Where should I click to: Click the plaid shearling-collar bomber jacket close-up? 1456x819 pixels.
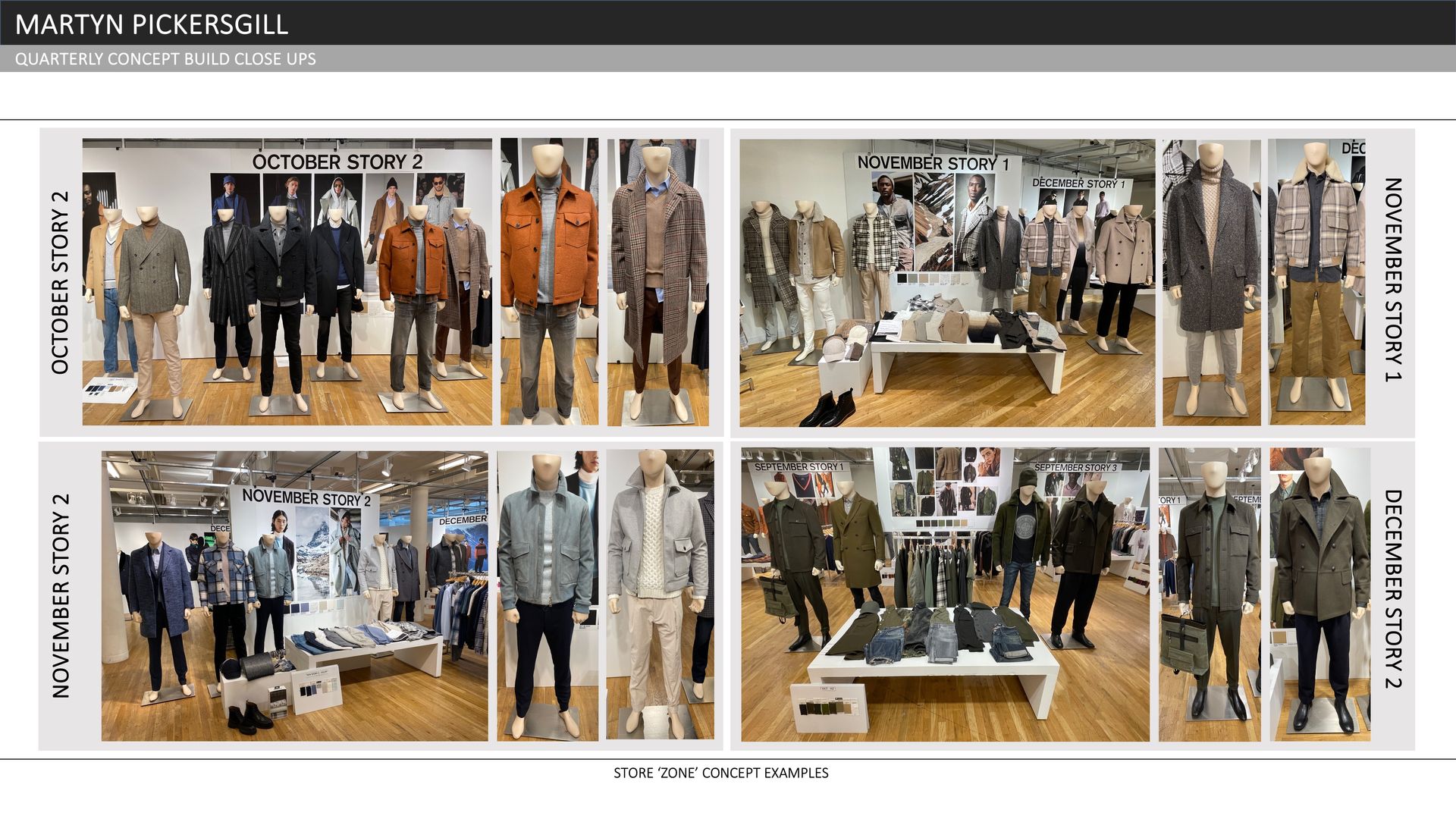click(x=1317, y=282)
